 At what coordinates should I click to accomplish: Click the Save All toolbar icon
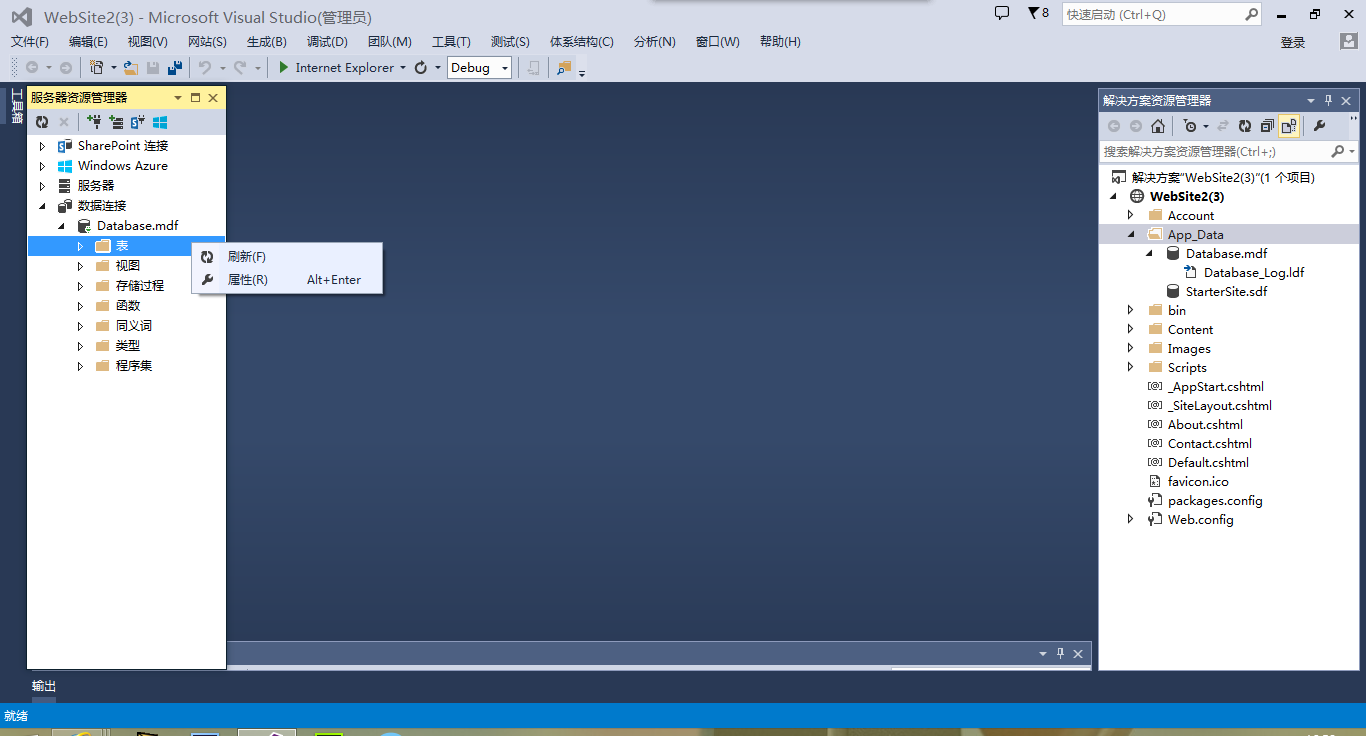175,67
